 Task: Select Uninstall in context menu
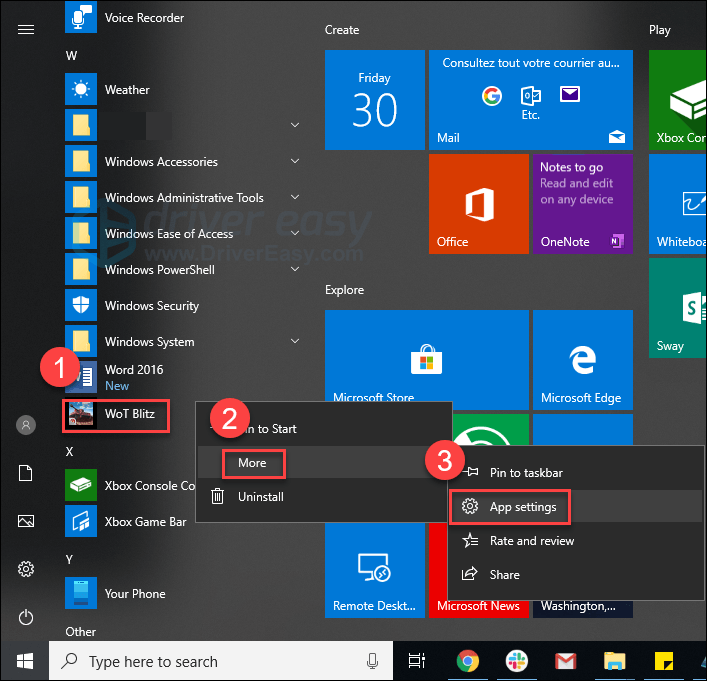[x=324, y=497]
